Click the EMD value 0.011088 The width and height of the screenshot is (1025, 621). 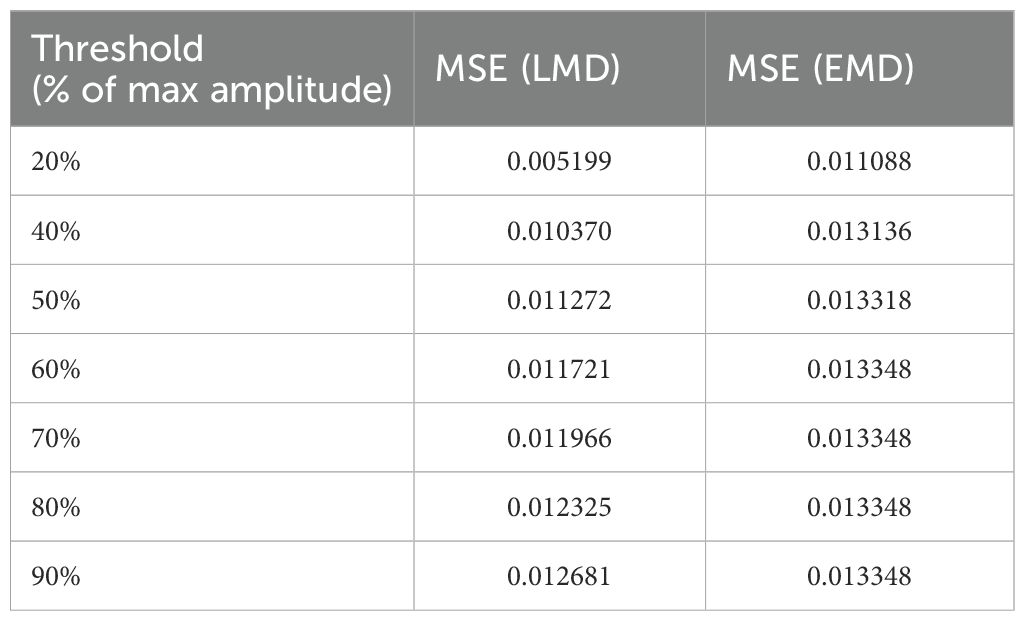pyautogui.click(x=859, y=161)
